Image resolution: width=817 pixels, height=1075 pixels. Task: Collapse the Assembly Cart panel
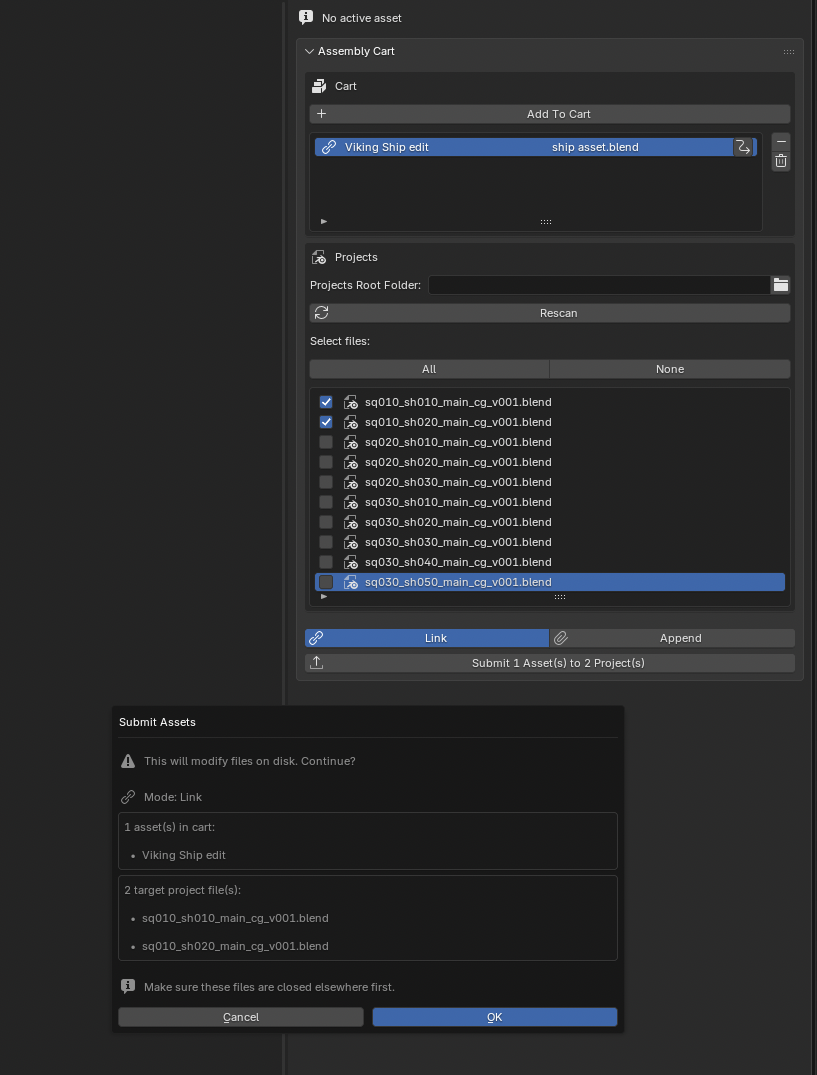click(x=309, y=51)
